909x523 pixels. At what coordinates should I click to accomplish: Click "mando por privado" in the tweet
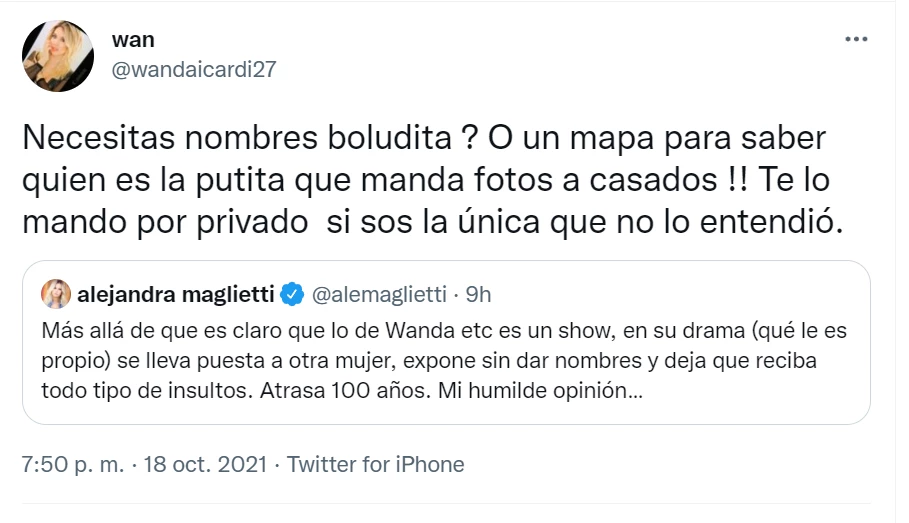(x=165, y=223)
